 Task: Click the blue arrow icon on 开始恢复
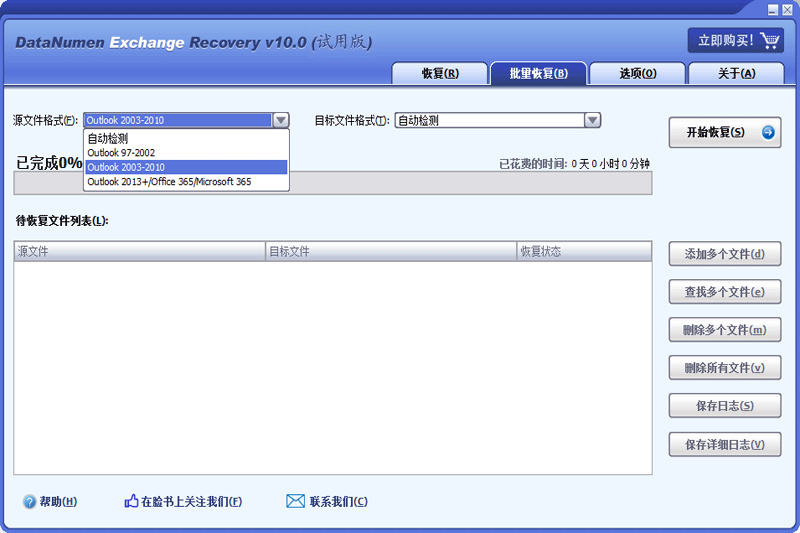click(x=768, y=133)
